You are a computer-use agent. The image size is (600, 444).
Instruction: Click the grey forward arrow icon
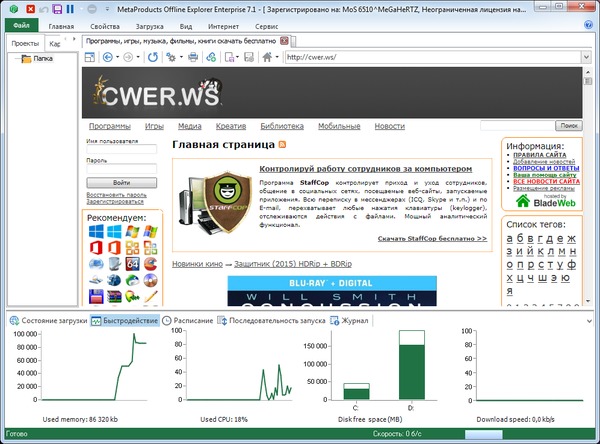click(128, 57)
